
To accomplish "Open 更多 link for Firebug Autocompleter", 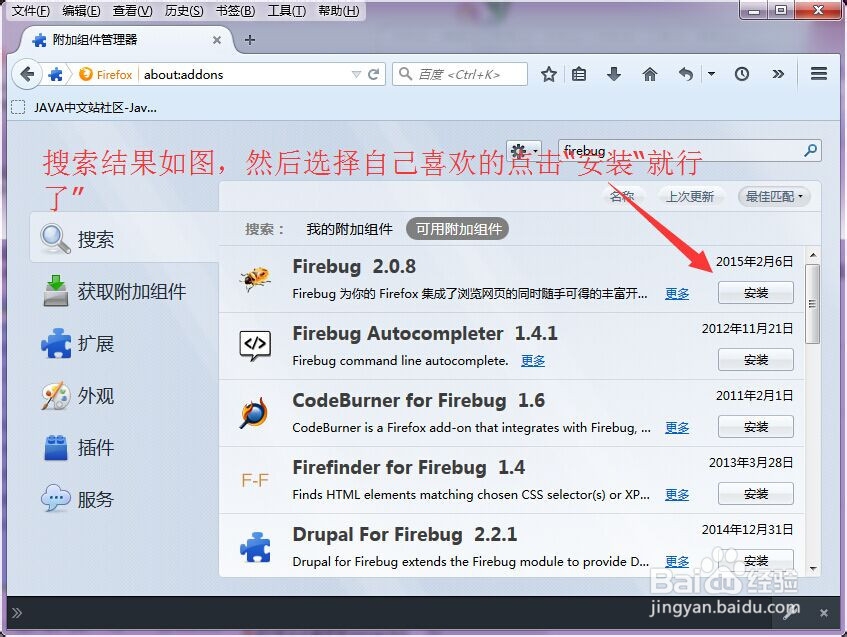I will coord(533,360).
